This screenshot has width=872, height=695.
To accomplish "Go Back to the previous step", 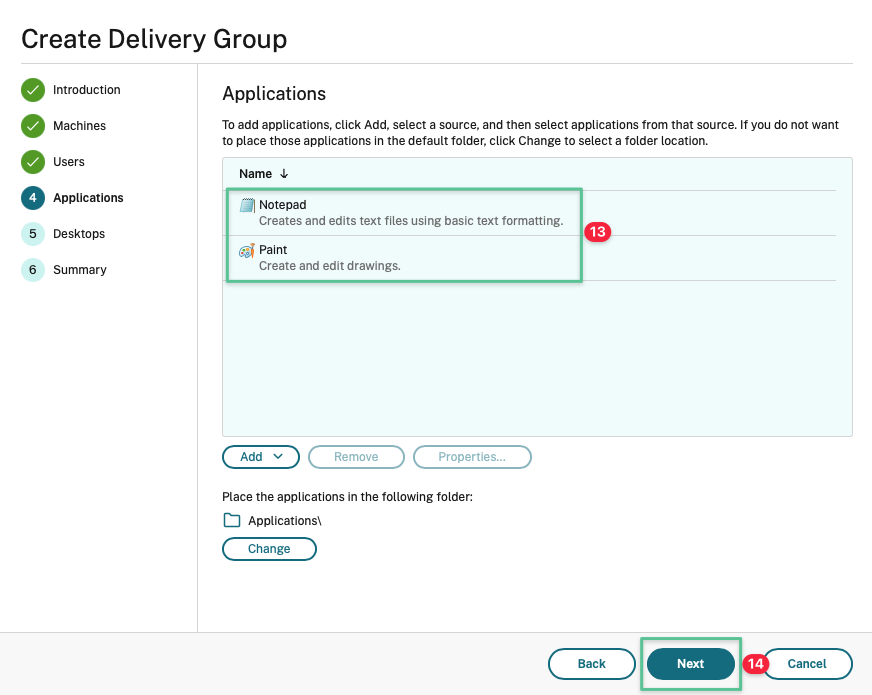I will [591, 664].
